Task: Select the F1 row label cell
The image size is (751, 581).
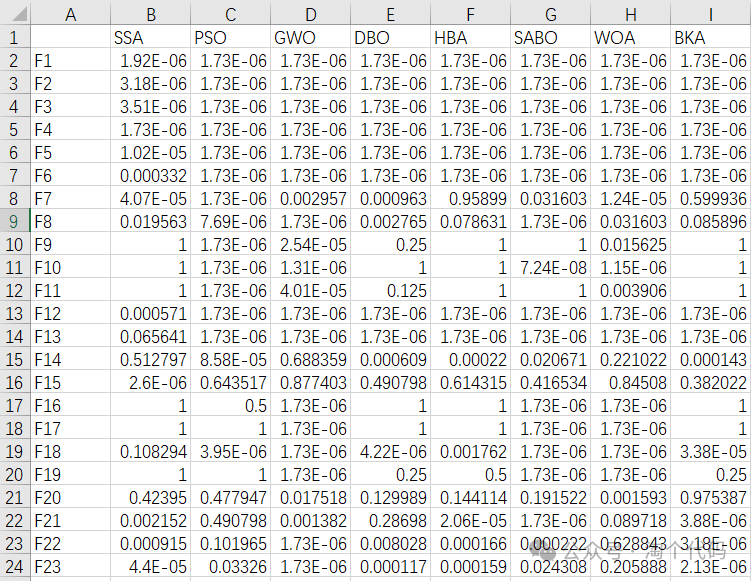Action: (71, 60)
